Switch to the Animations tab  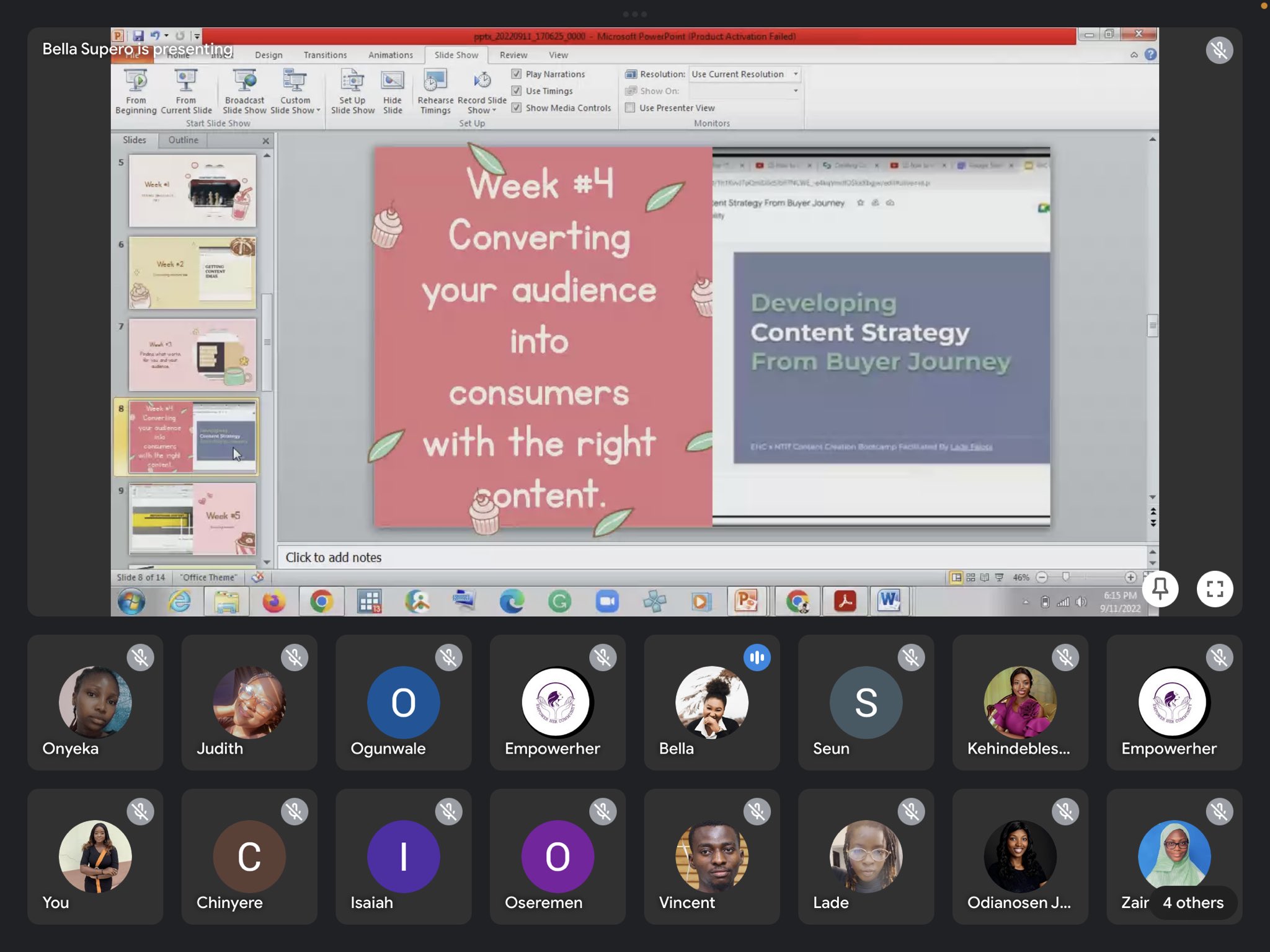(391, 55)
